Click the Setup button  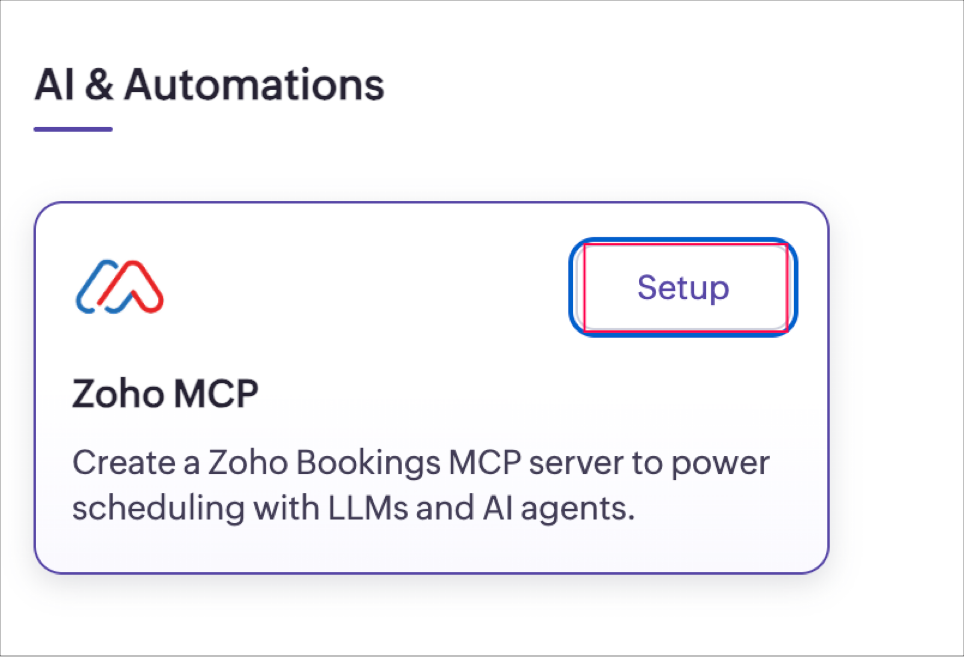[683, 288]
